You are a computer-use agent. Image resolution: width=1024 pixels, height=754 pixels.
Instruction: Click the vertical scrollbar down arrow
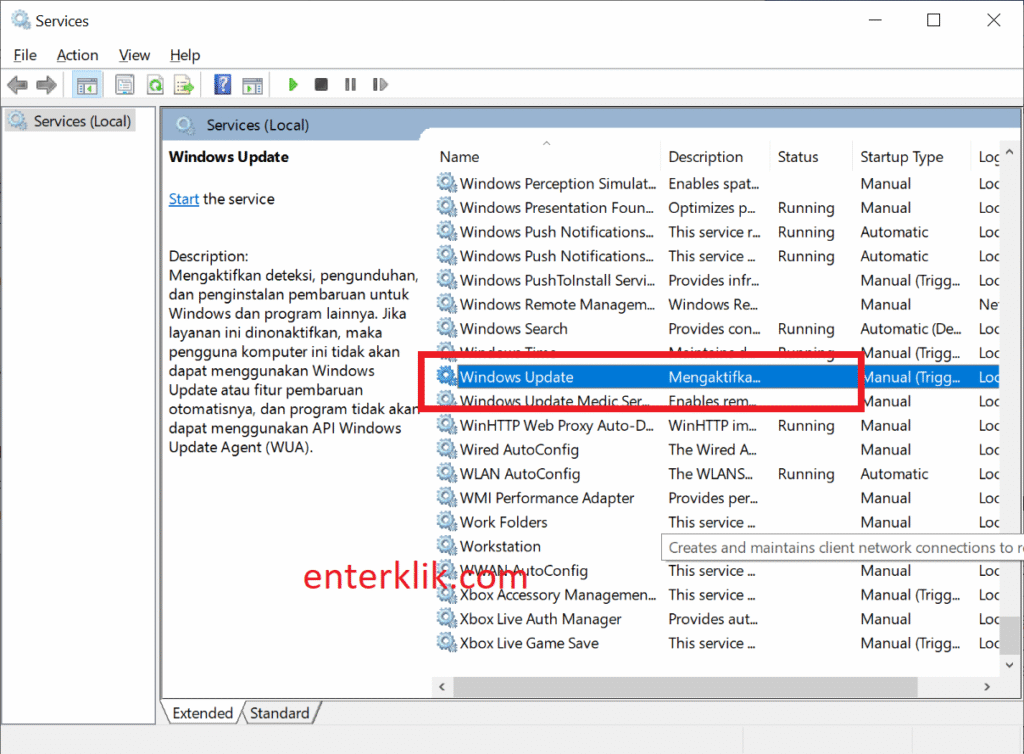pos(1010,664)
